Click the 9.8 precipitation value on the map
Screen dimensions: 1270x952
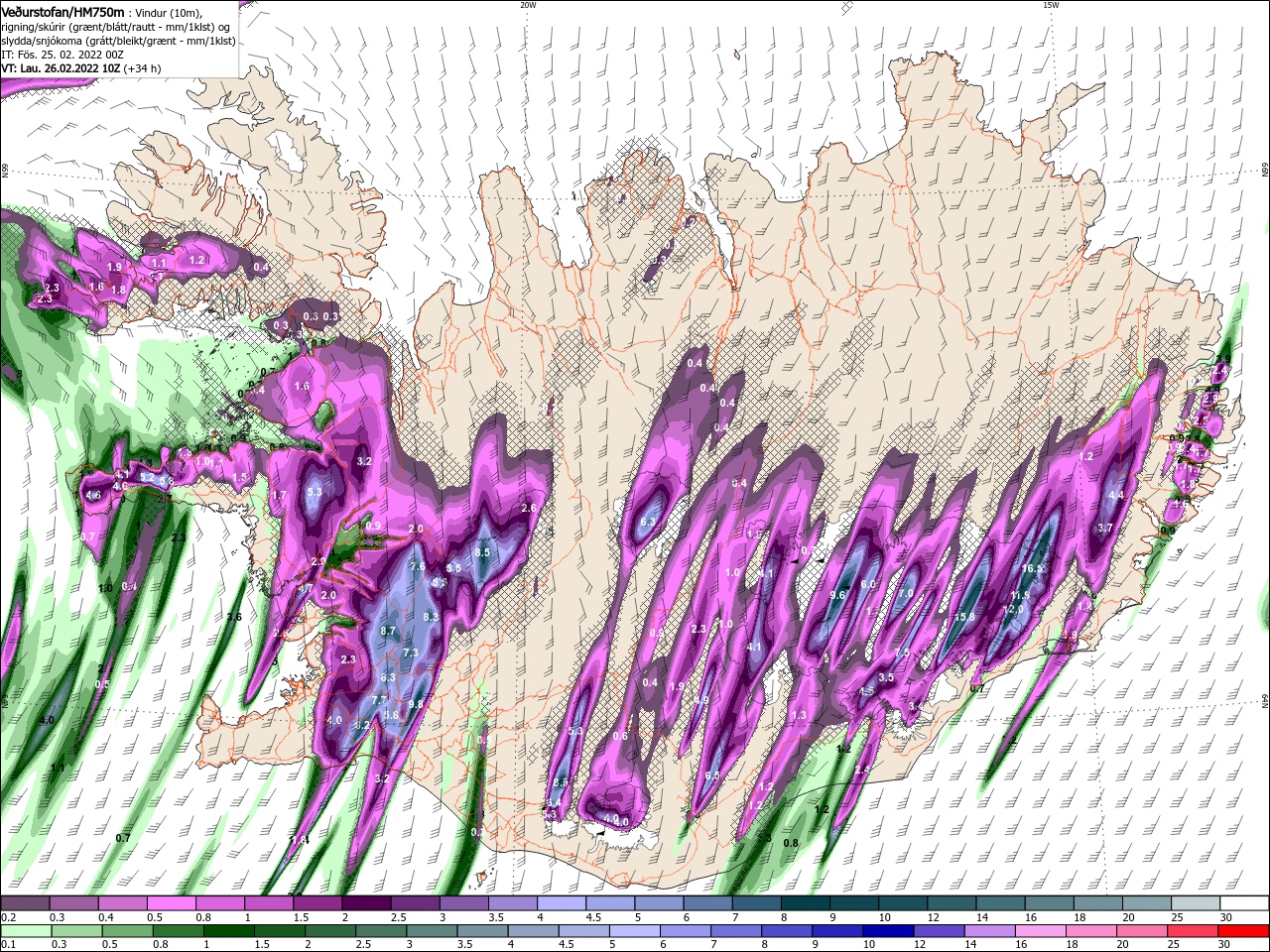click(x=416, y=704)
